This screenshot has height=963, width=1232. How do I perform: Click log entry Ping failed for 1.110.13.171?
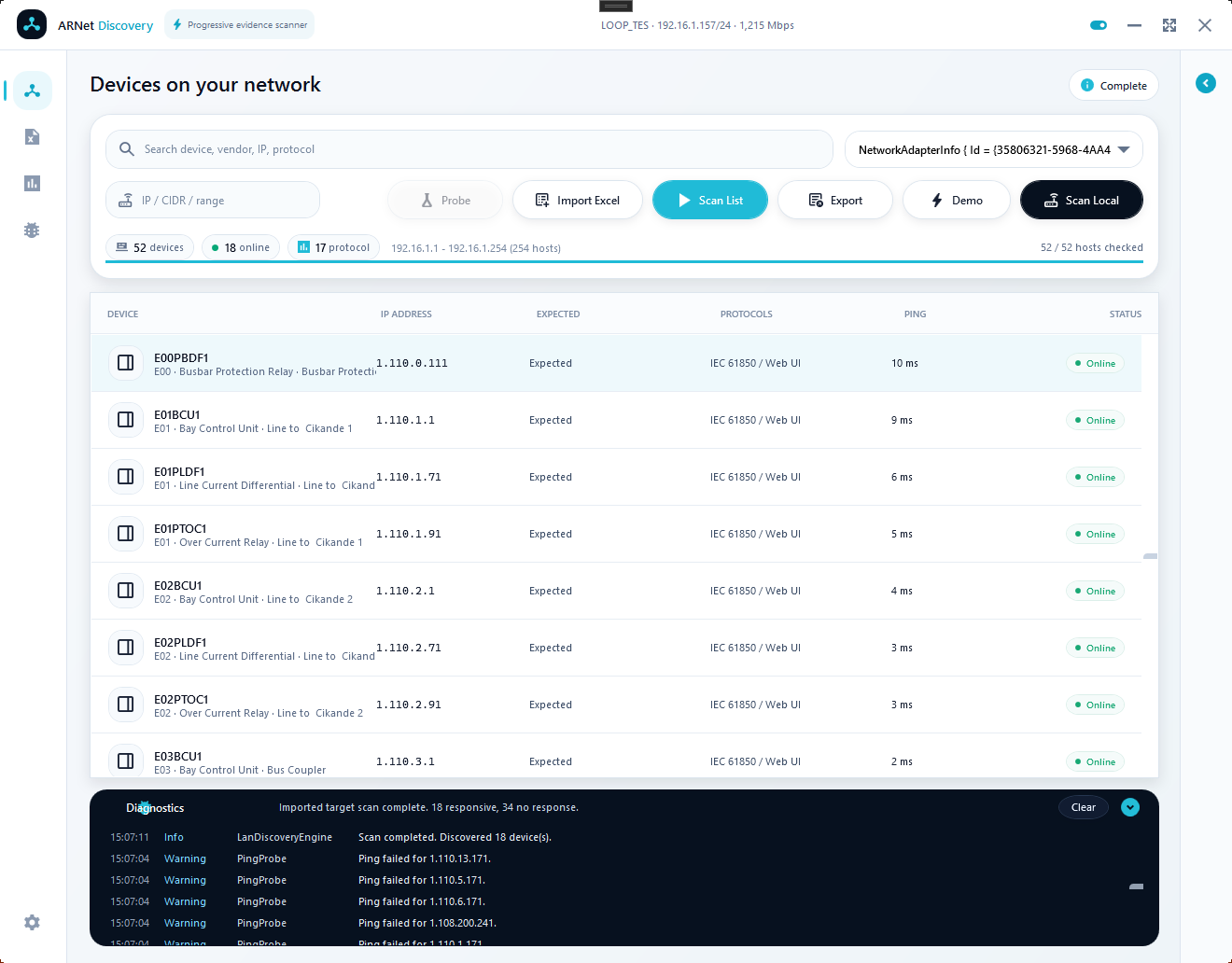click(x=425, y=858)
